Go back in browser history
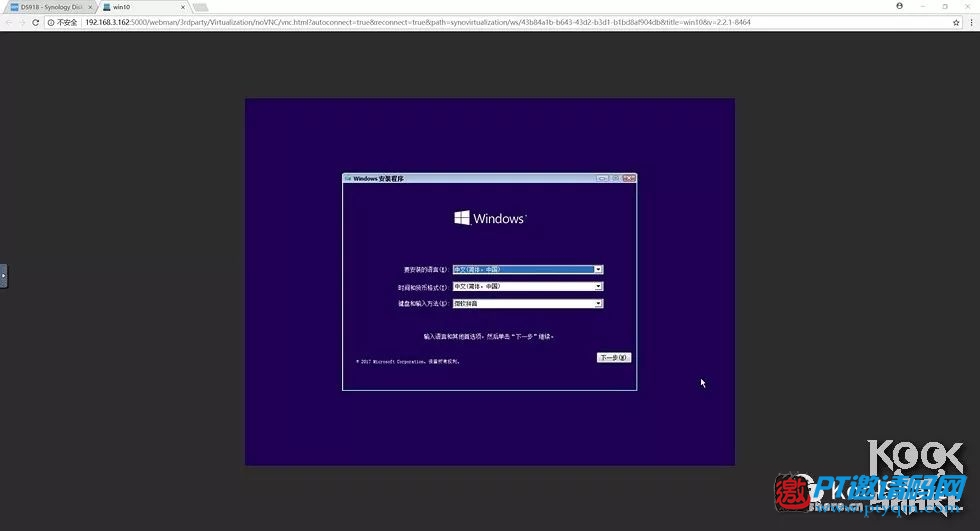 click(9, 22)
